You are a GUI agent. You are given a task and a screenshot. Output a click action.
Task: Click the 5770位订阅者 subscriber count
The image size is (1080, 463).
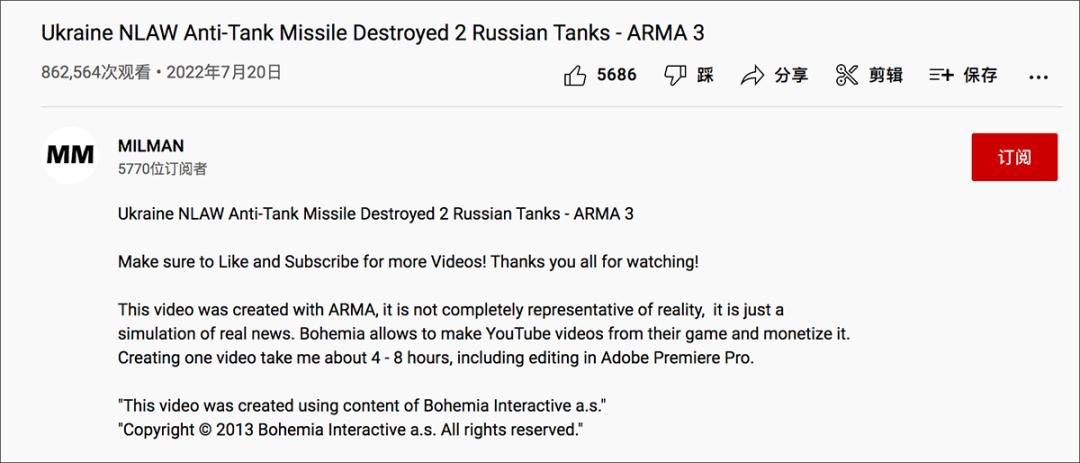pos(162,169)
